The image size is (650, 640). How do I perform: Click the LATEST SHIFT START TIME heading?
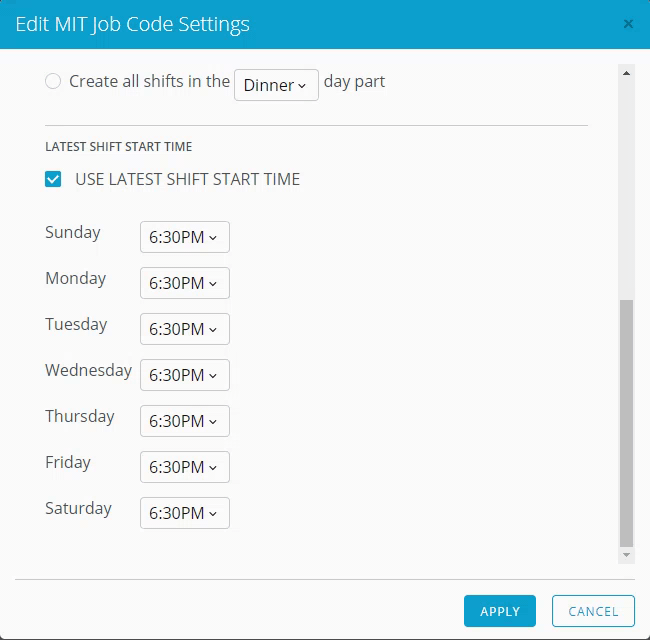pyautogui.click(x=119, y=147)
